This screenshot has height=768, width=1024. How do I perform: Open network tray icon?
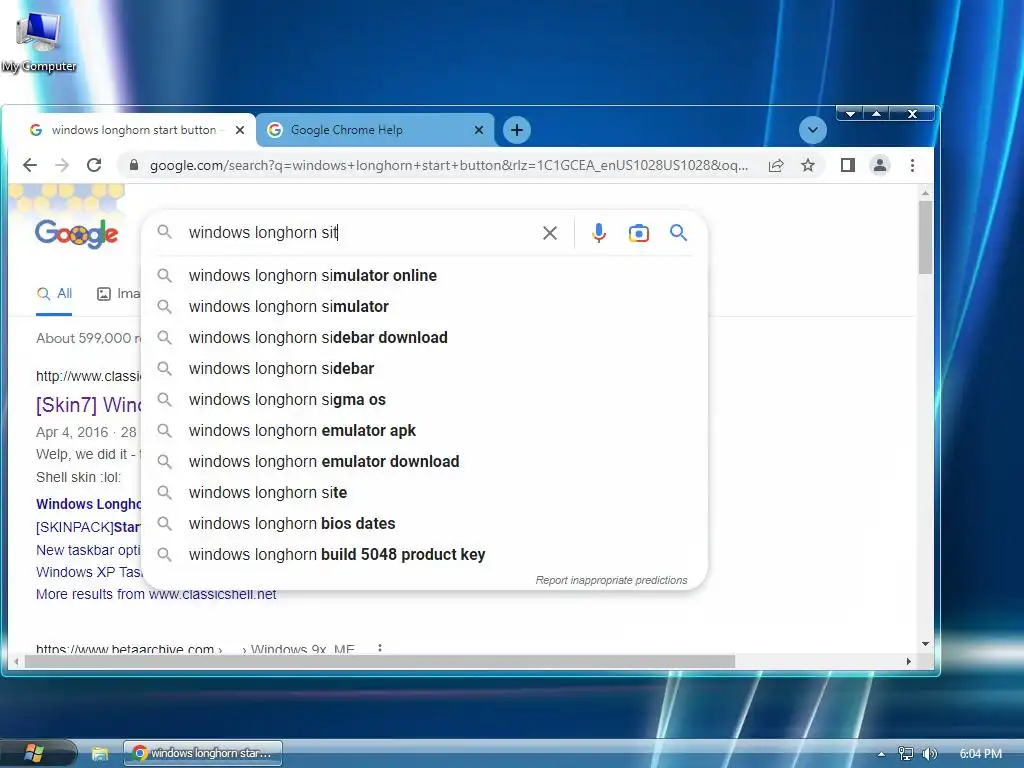tap(906, 754)
